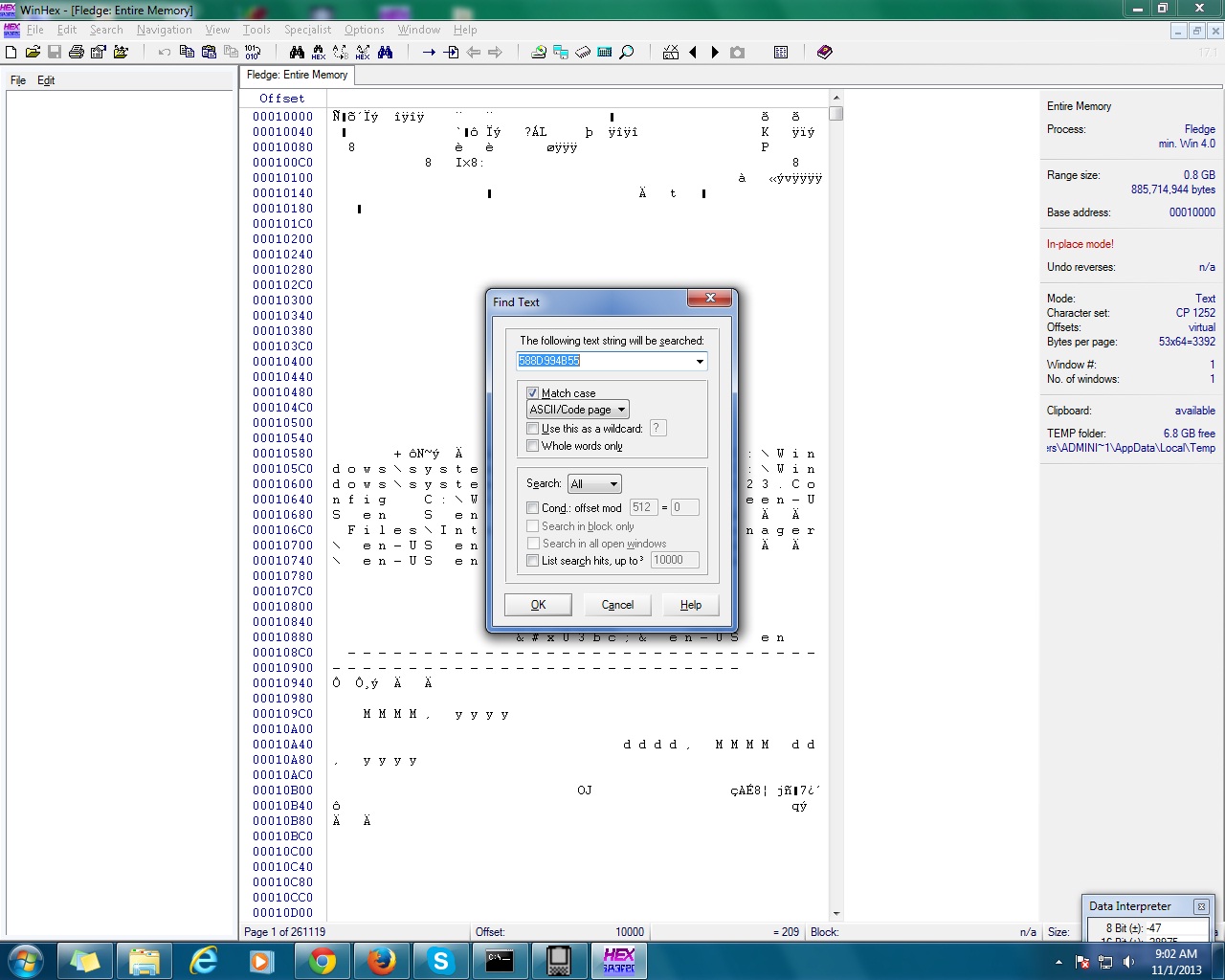This screenshot has height=980, width=1225.
Task: Tick the Whole words only checkbox
Action: pos(533,446)
